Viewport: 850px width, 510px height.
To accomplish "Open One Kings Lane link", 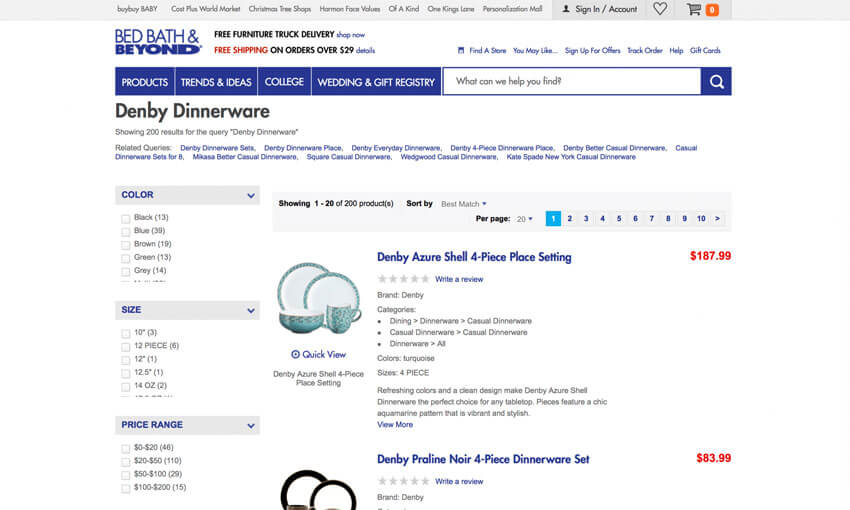I will [x=450, y=9].
